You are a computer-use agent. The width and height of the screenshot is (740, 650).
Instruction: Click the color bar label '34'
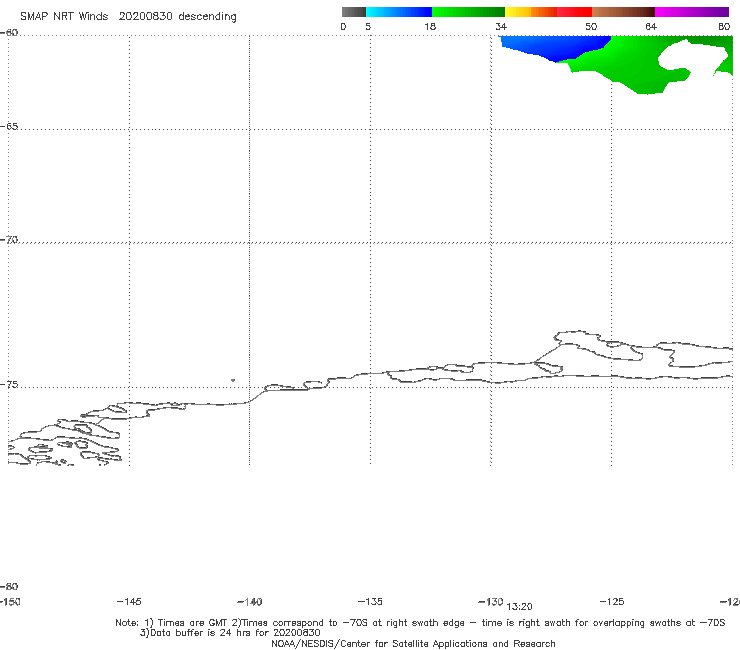[x=501, y=26]
